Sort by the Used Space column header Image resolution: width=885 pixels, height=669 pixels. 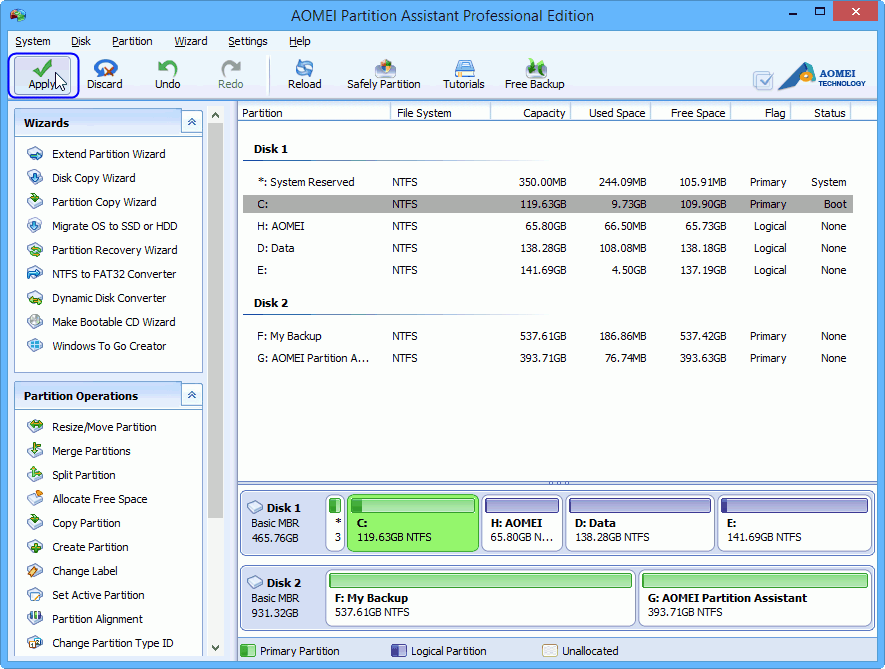click(611, 113)
